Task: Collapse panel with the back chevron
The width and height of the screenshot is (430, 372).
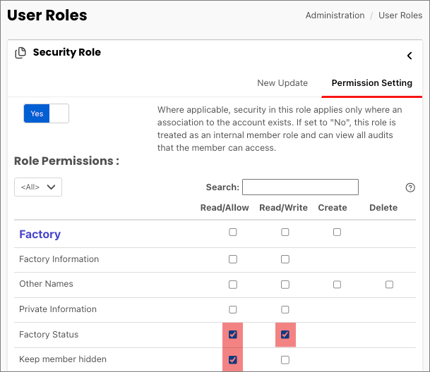Action: pyautogui.click(x=409, y=56)
